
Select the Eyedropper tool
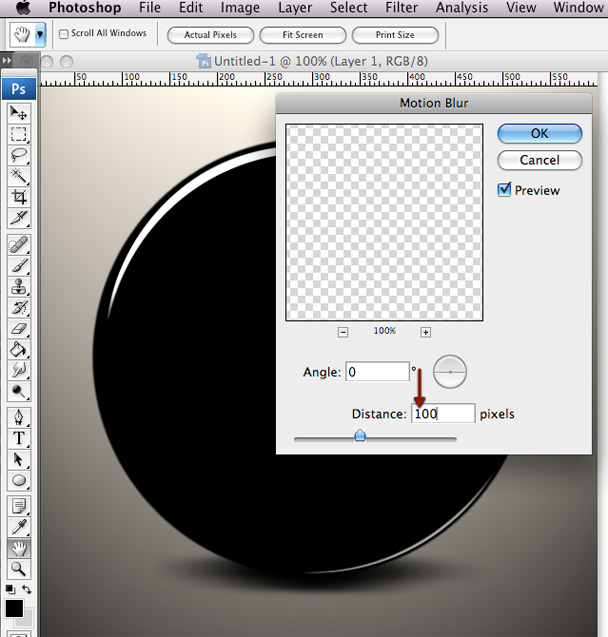(18, 527)
